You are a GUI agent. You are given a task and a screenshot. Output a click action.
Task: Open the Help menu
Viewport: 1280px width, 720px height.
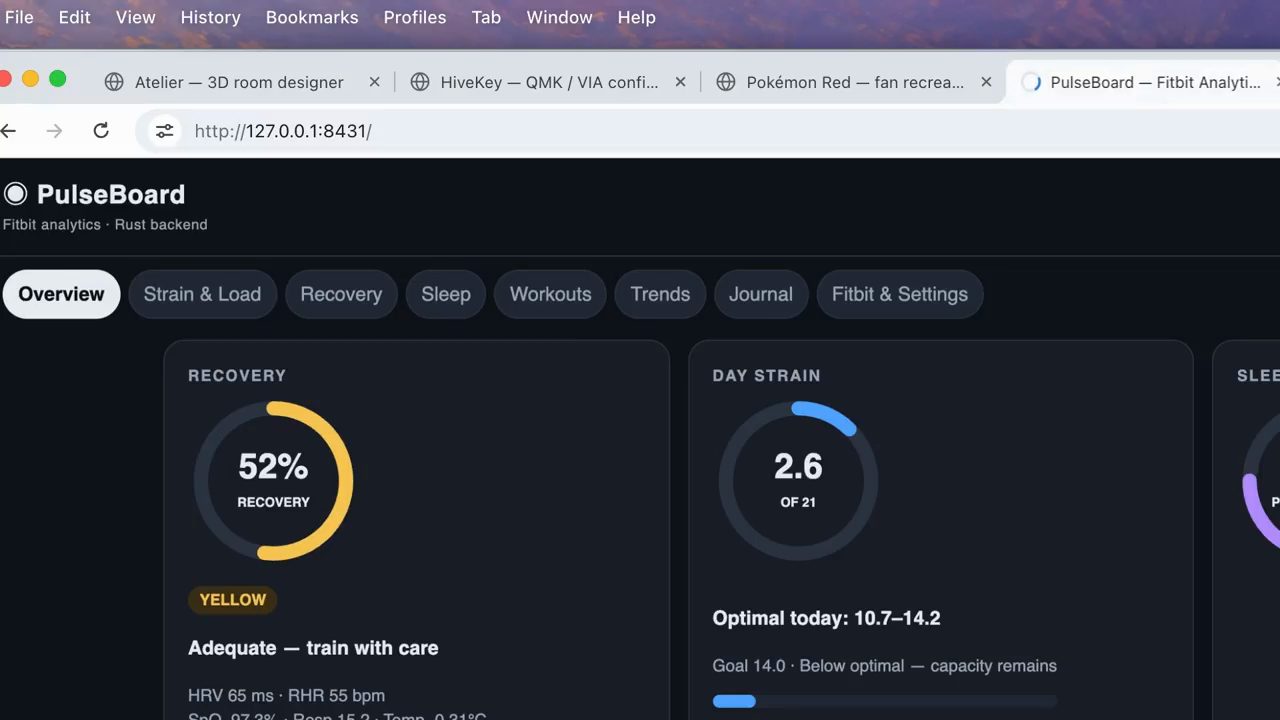[637, 17]
